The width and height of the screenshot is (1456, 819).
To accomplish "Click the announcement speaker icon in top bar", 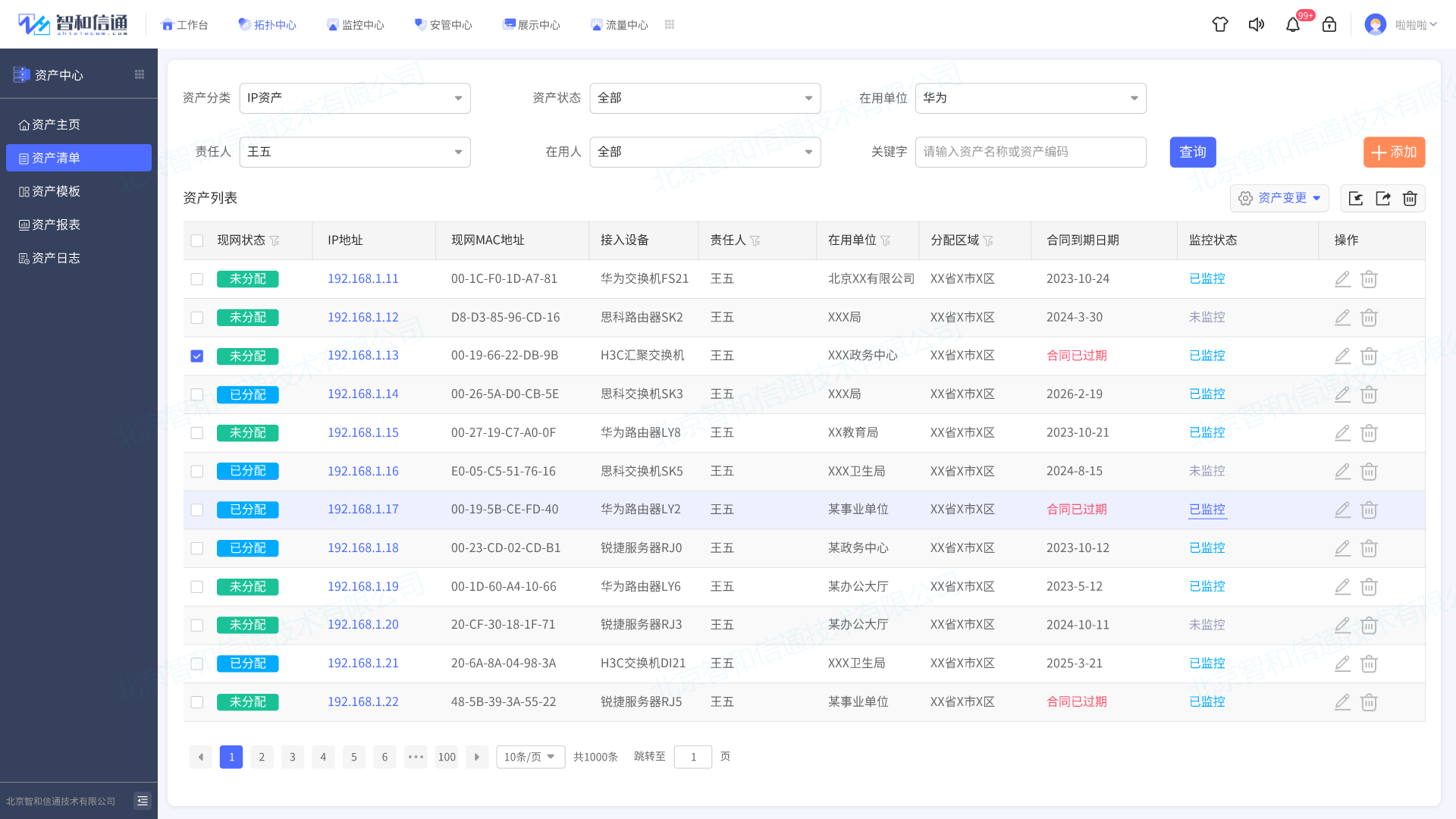I will [x=1257, y=24].
